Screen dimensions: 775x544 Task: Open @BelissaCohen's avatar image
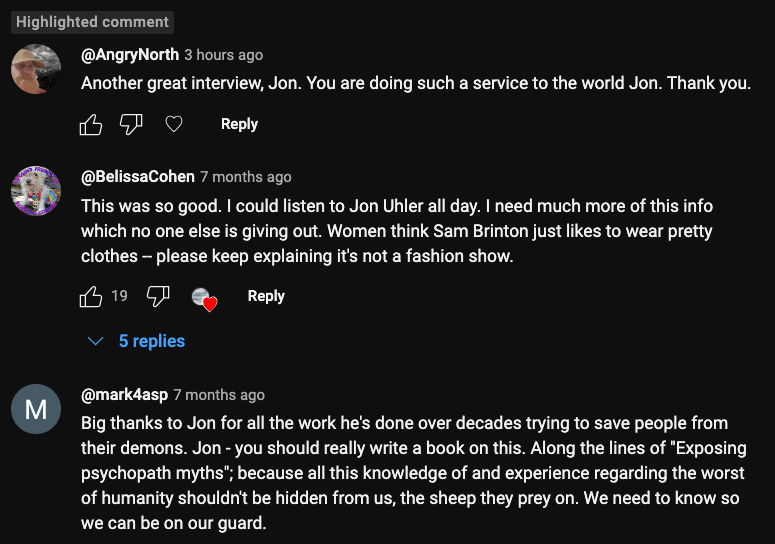36,191
